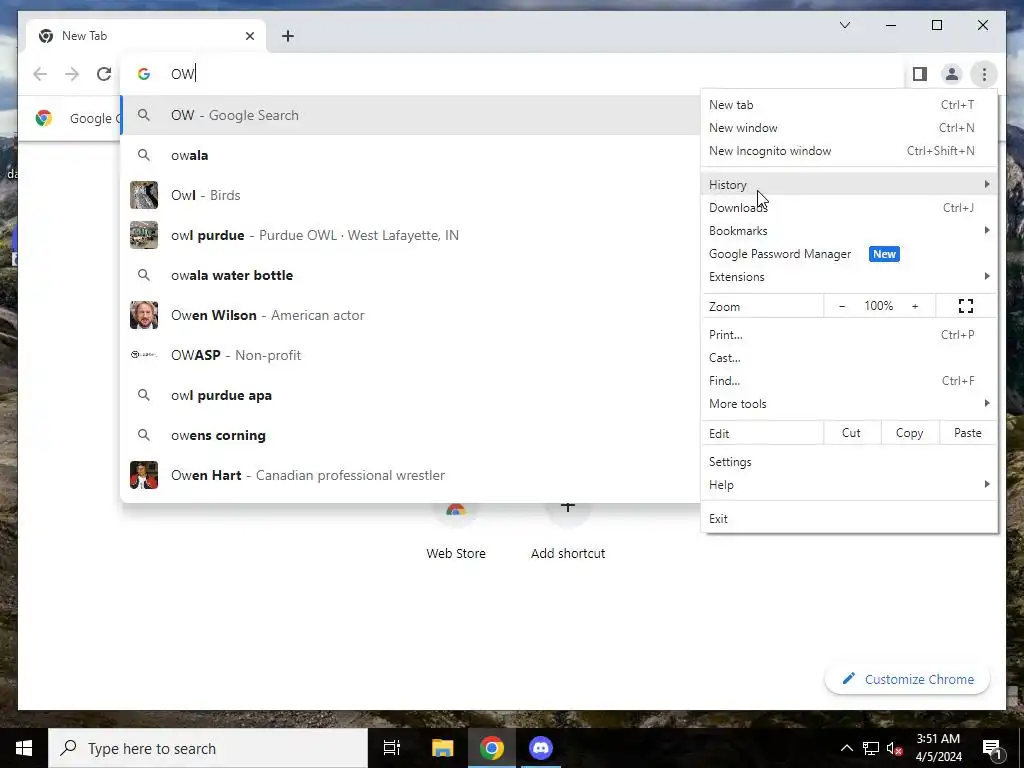The height and width of the screenshot is (768, 1024).
Task: Open Downloads from the menu
Action: click(x=849, y=208)
